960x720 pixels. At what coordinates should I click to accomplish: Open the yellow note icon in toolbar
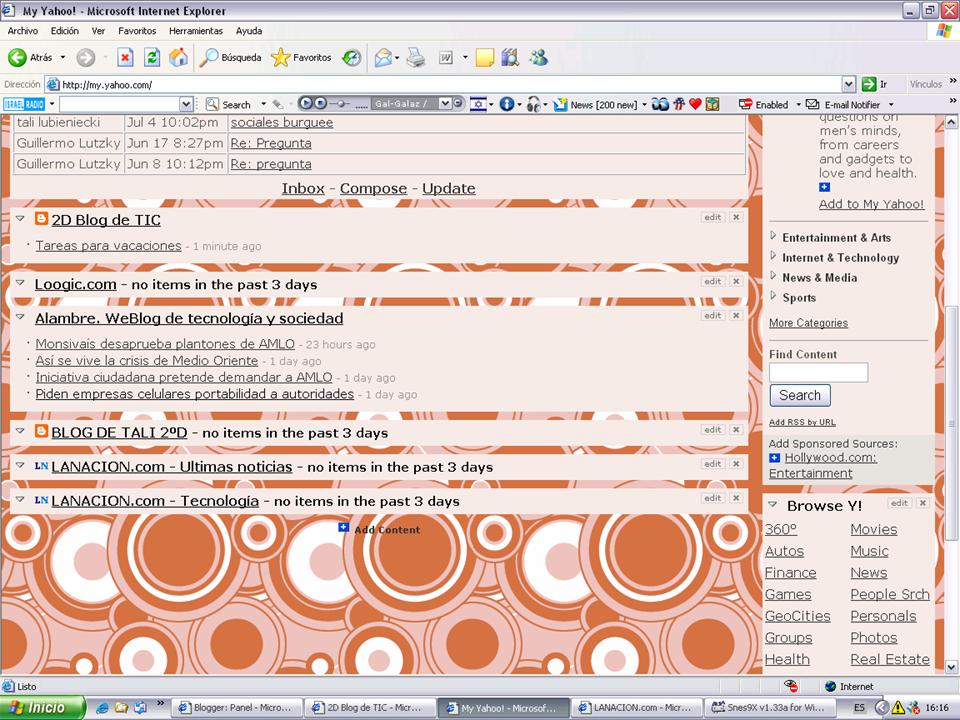pos(484,58)
